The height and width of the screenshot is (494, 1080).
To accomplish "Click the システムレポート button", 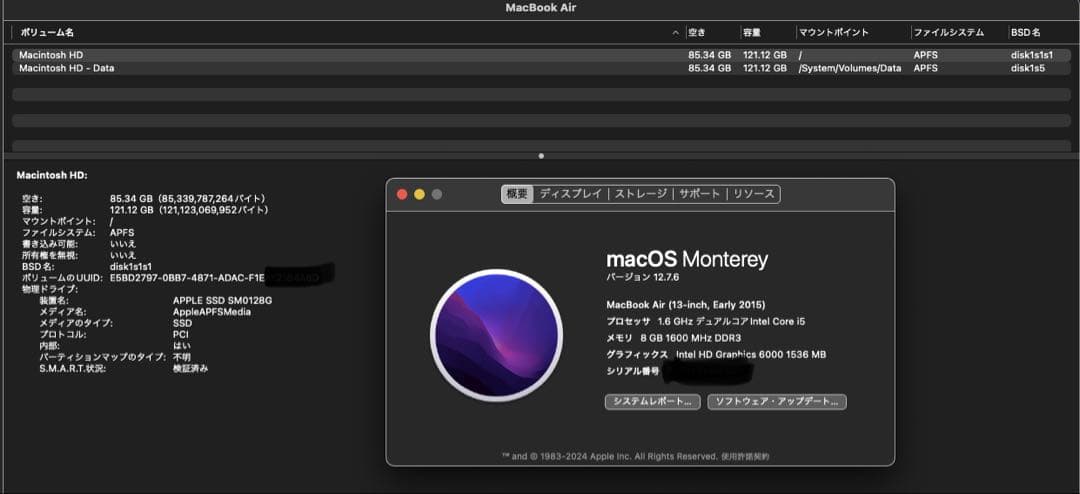I will pyautogui.click(x=652, y=402).
